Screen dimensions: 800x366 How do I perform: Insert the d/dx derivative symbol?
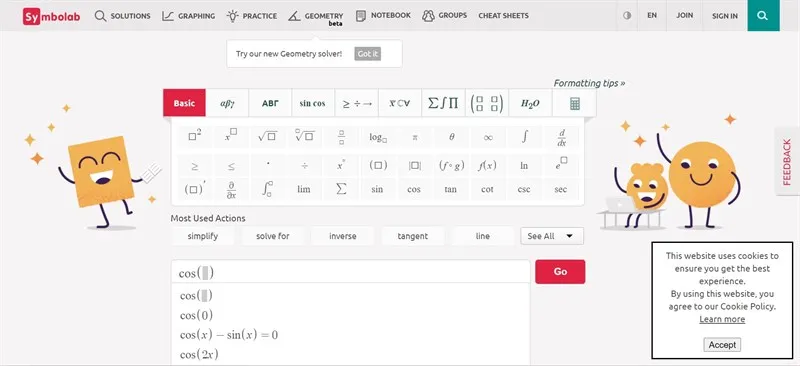561,137
